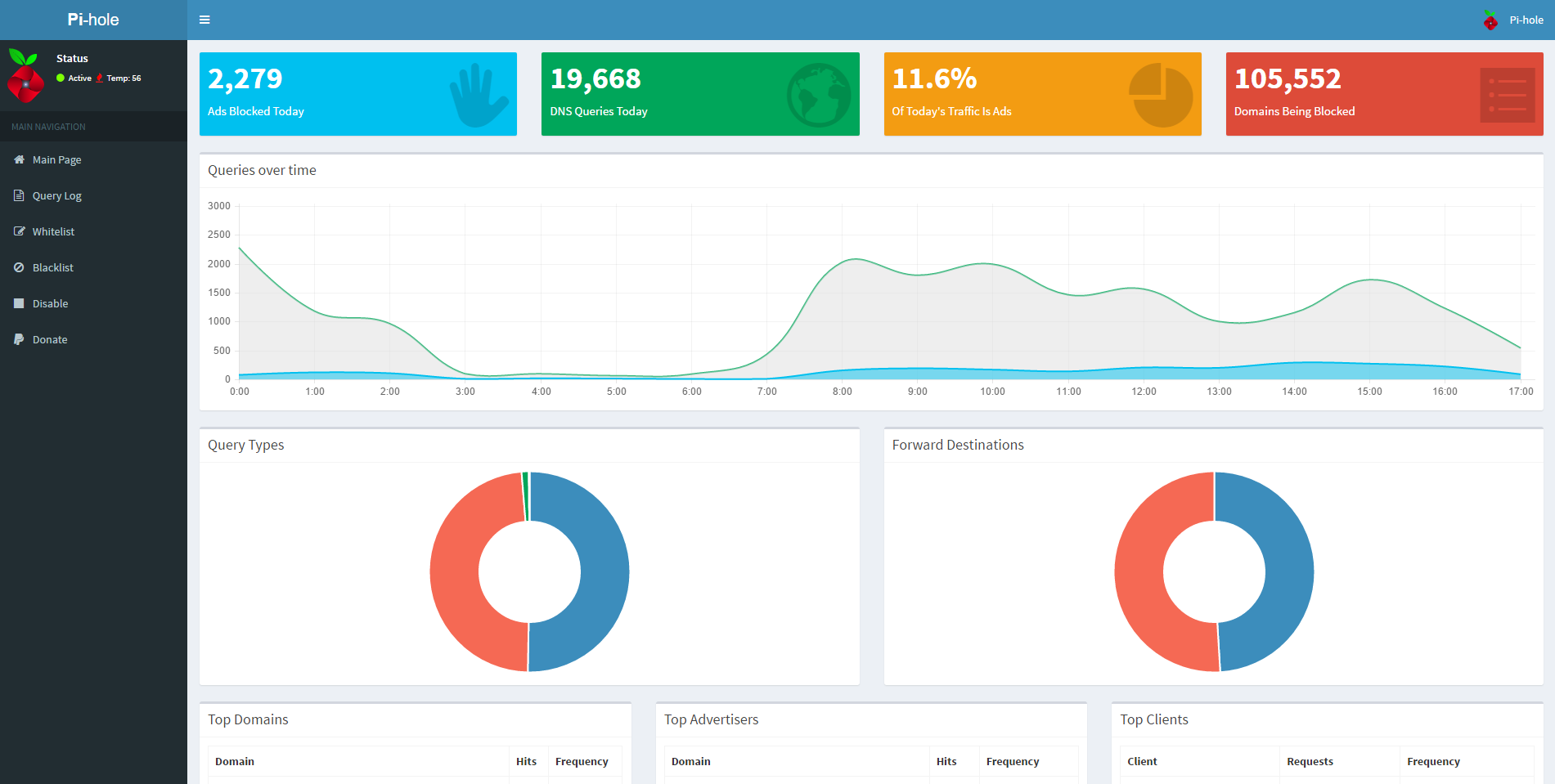1555x784 pixels.
Task: Click the Hits column header in Top Domains
Action: [x=526, y=761]
